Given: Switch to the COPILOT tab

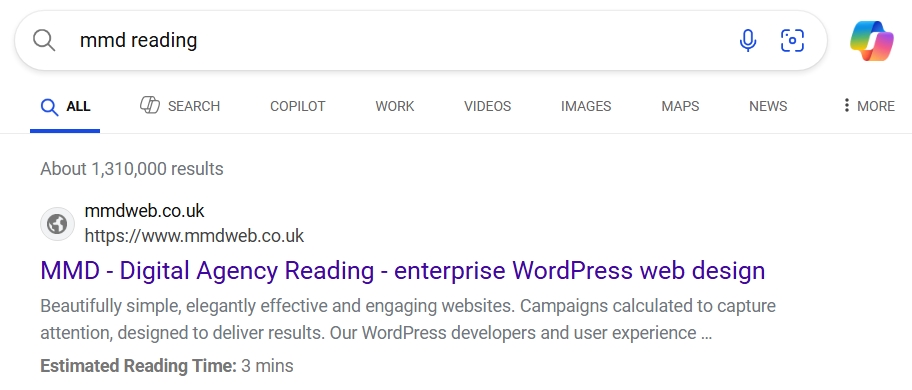Looking at the screenshot, I should (298, 106).
